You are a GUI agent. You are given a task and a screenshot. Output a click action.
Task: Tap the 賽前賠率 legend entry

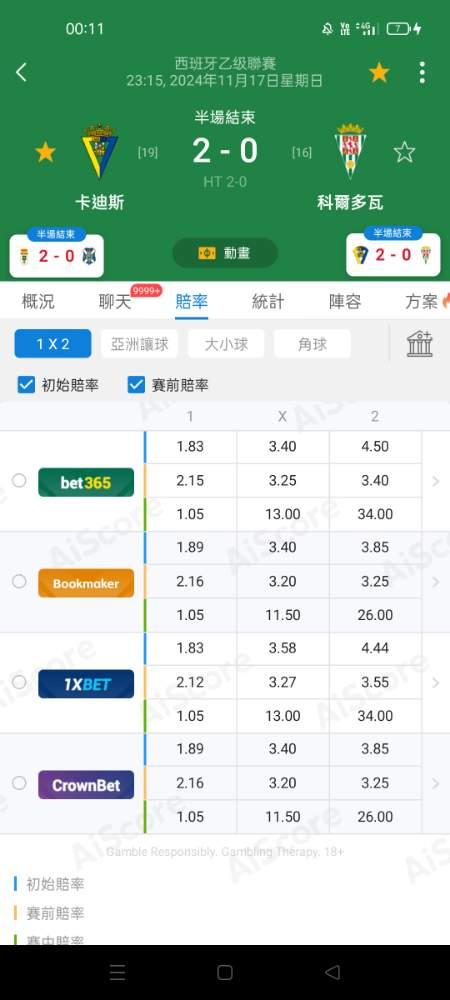pos(49,913)
